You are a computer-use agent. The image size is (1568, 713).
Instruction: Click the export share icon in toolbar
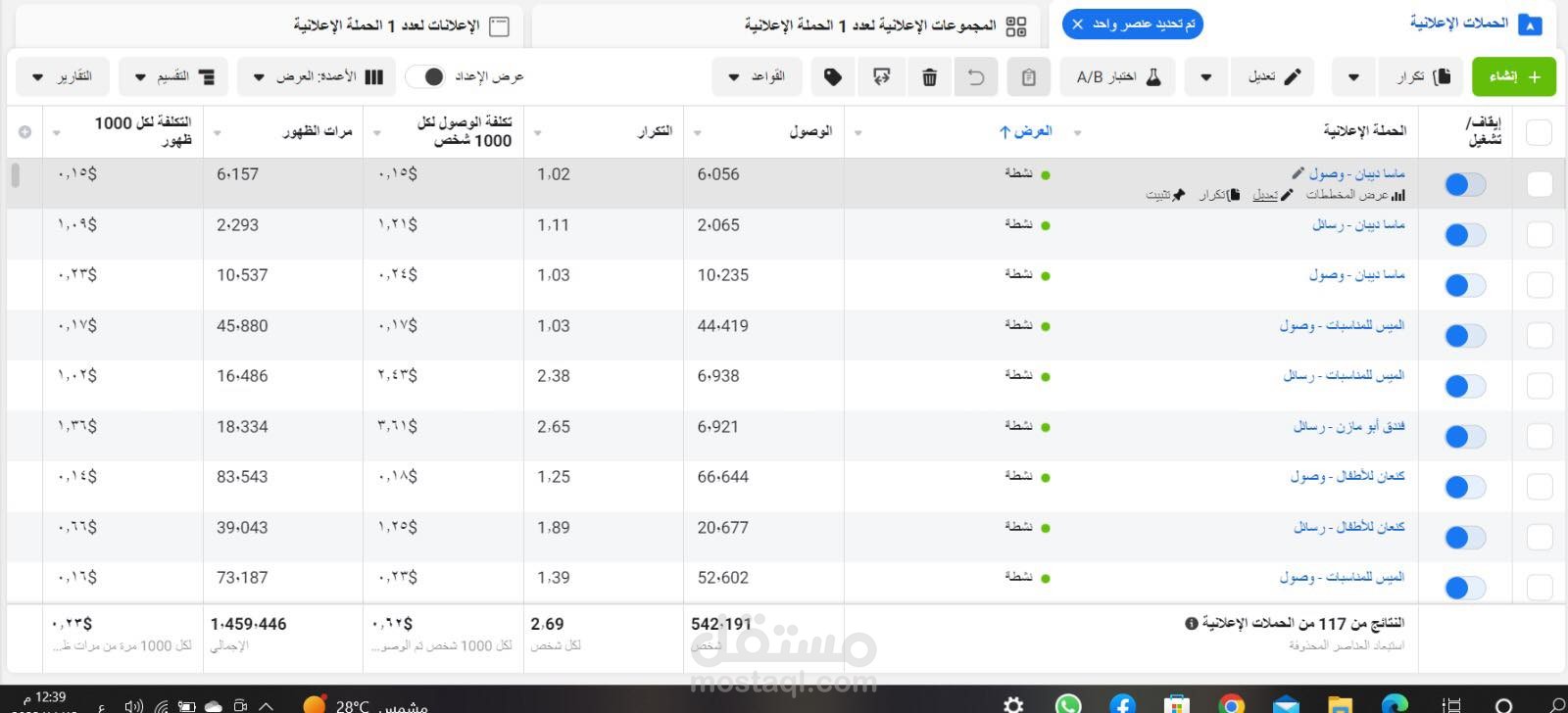[x=881, y=76]
